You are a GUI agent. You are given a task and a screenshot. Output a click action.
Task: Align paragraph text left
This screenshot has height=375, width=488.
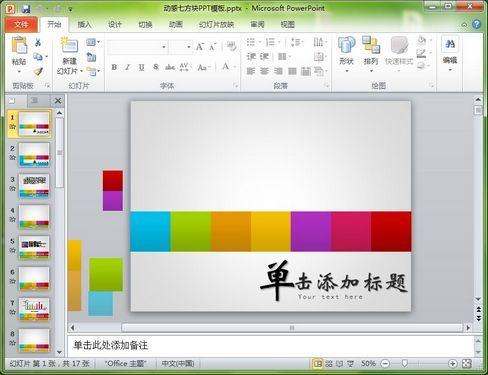click(x=251, y=71)
